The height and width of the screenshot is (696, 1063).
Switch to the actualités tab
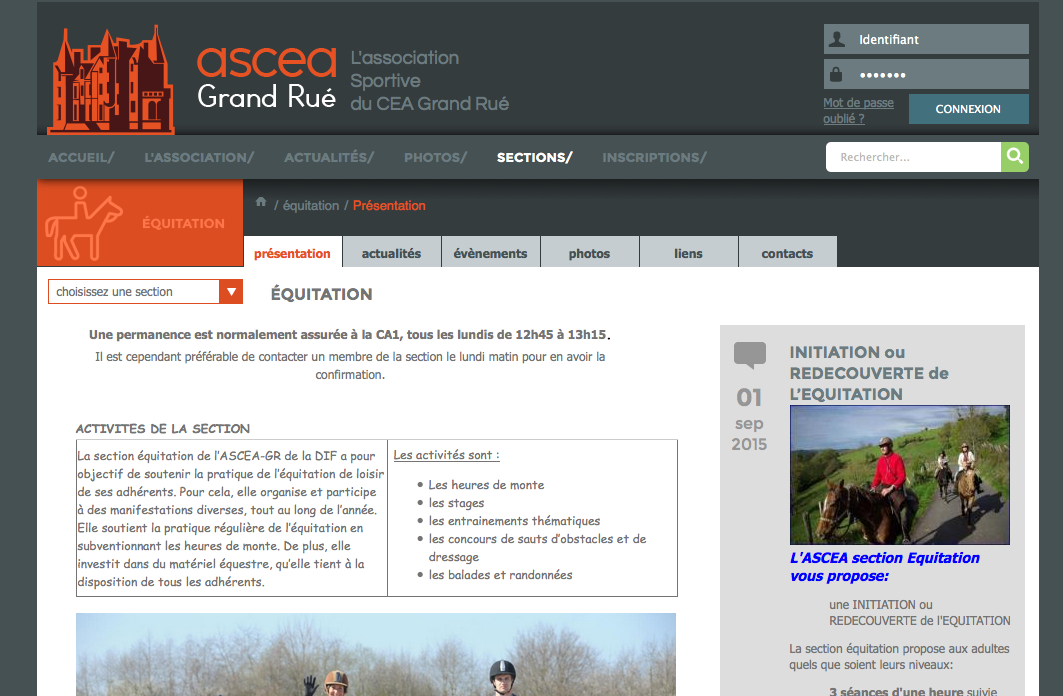coord(391,254)
